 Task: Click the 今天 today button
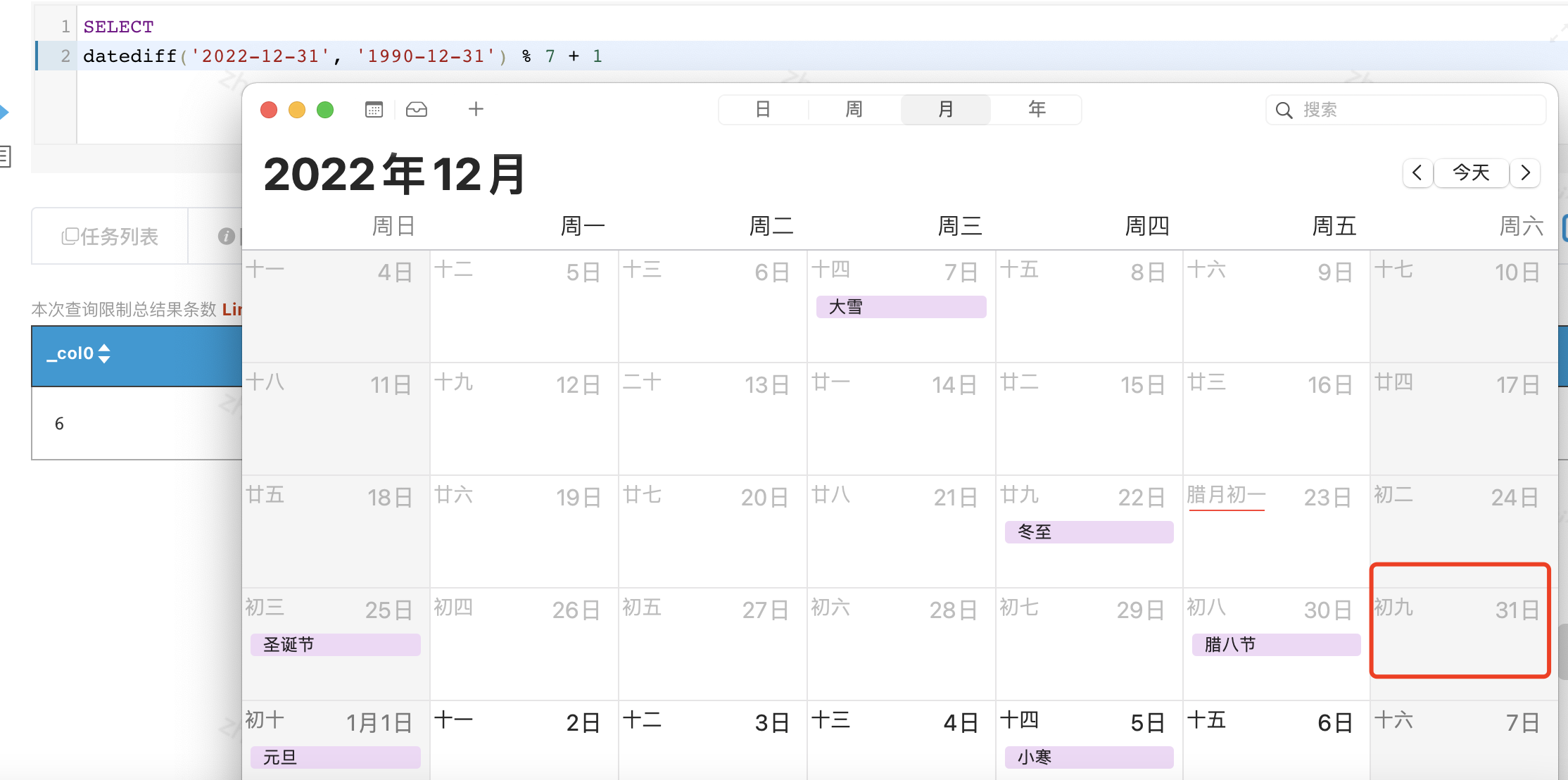(1471, 173)
